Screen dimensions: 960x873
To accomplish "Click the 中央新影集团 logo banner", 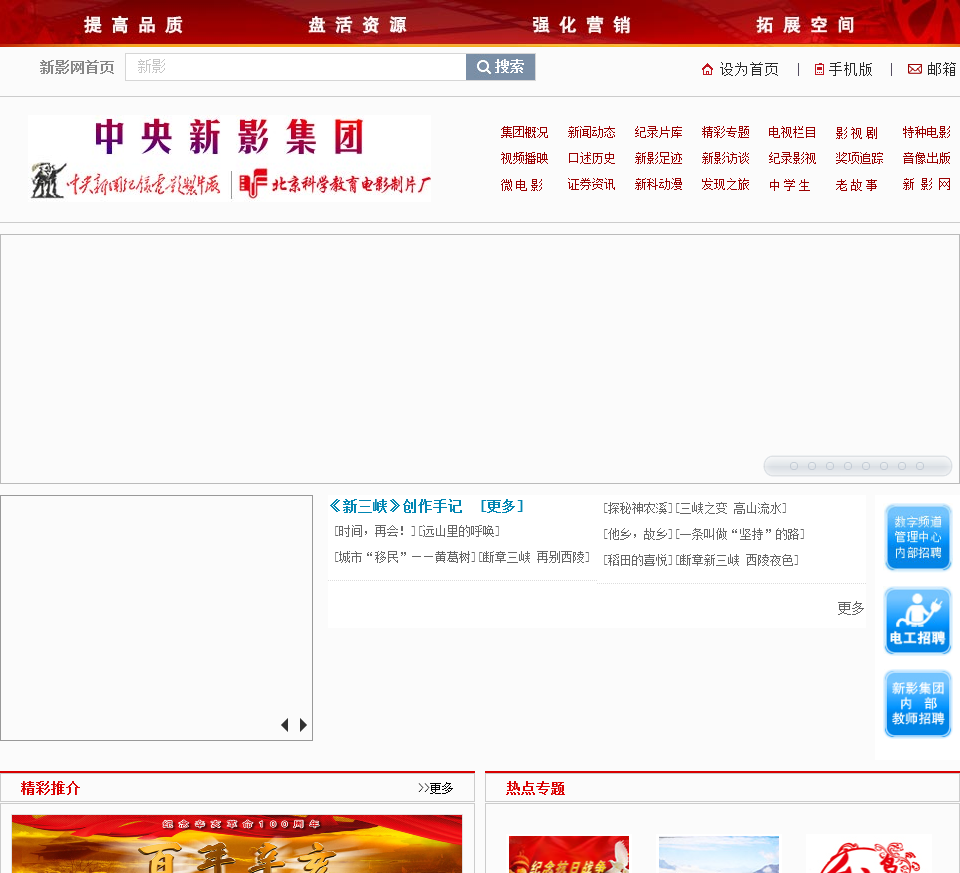I will [230, 159].
